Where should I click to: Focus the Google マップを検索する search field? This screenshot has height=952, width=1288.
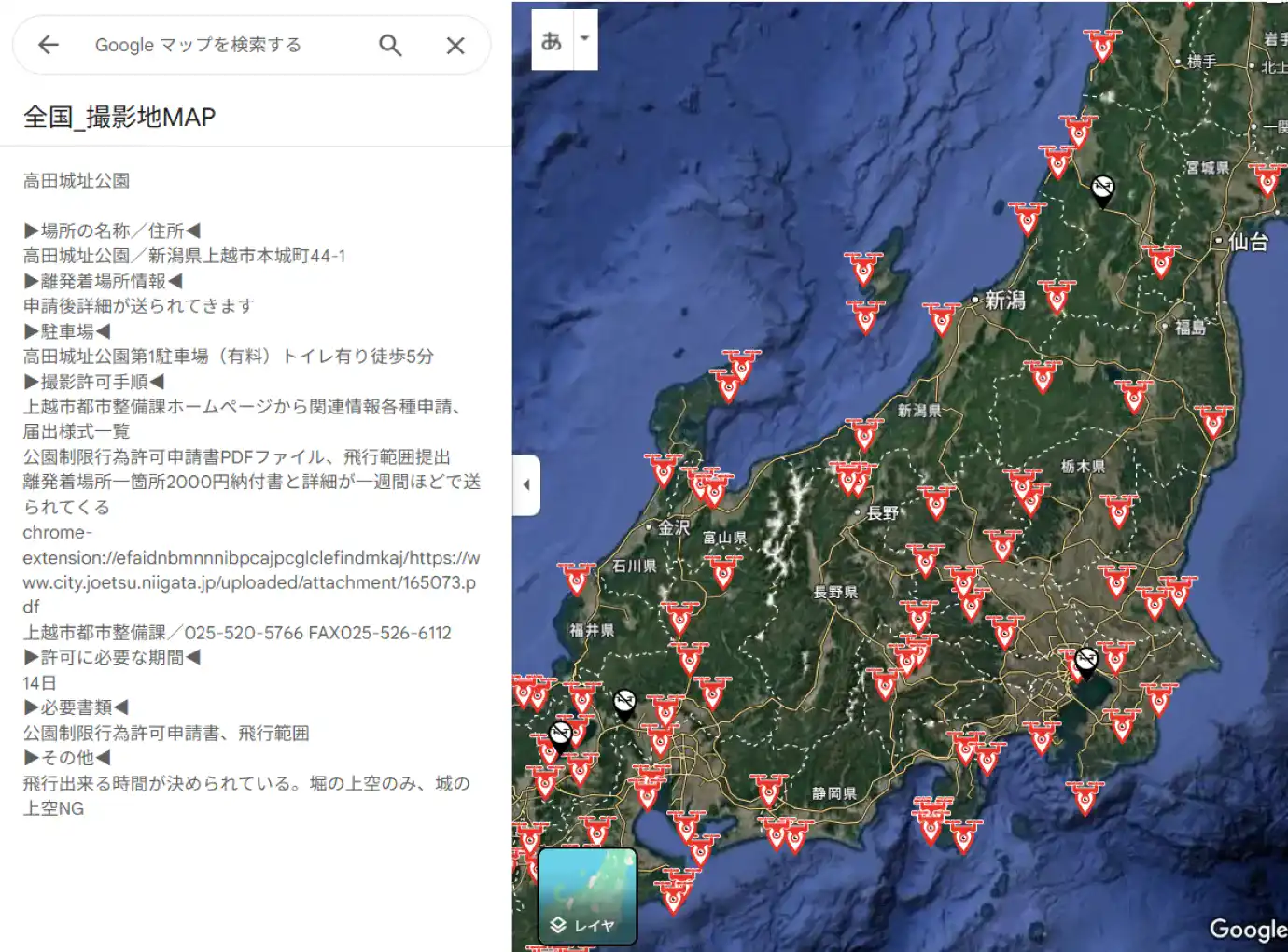(198, 45)
